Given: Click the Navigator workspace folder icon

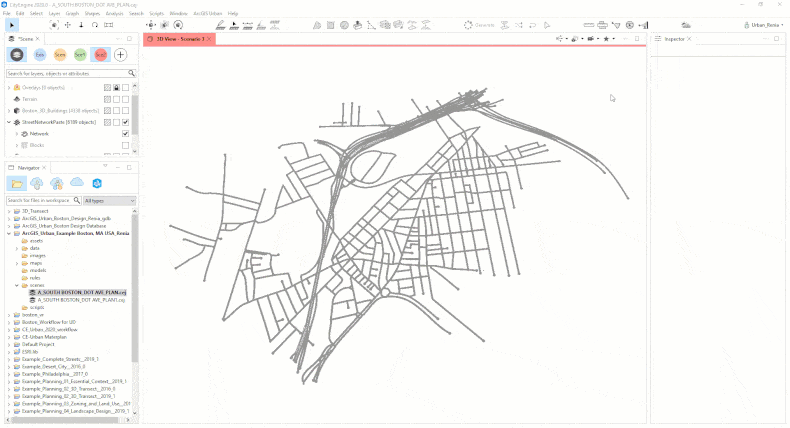Looking at the screenshot, I should coord(17,184).
